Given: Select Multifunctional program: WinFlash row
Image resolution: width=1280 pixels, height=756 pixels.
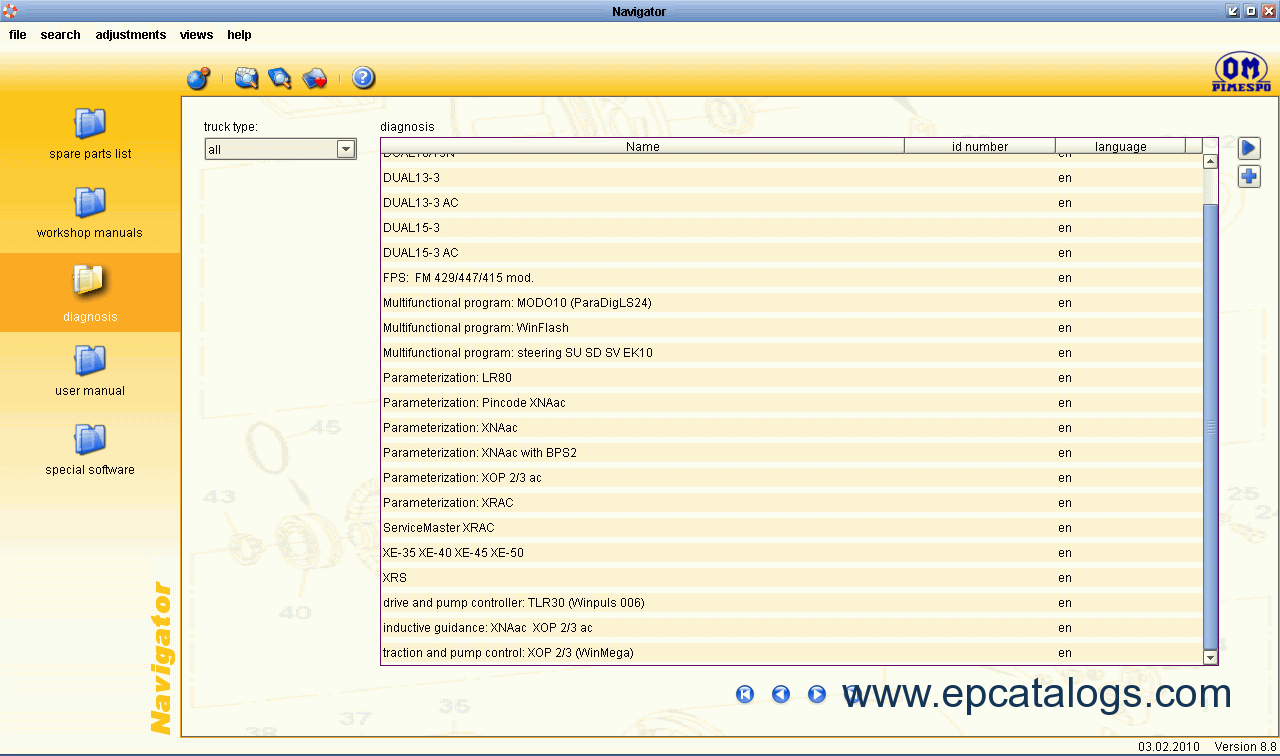Looking at the screenshot, I should click(x=792, y=328).
